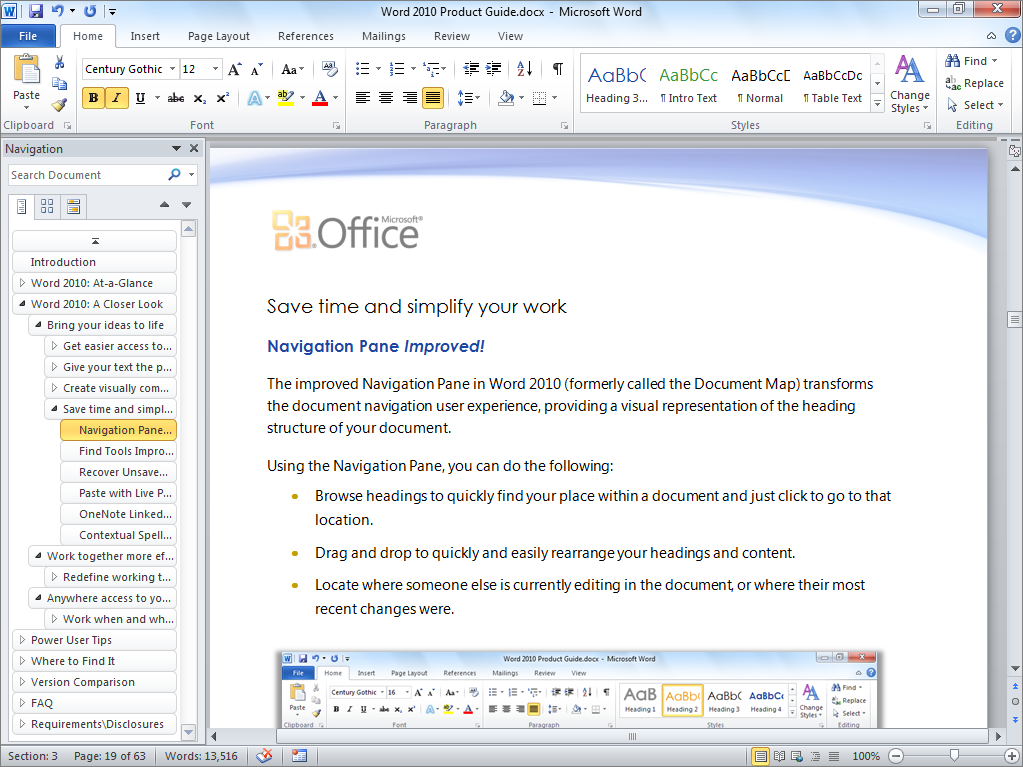The width and height of the screenshot is (1023, 767).
Task: Click the Zoom In plus button
Action: pos(1011,757)
